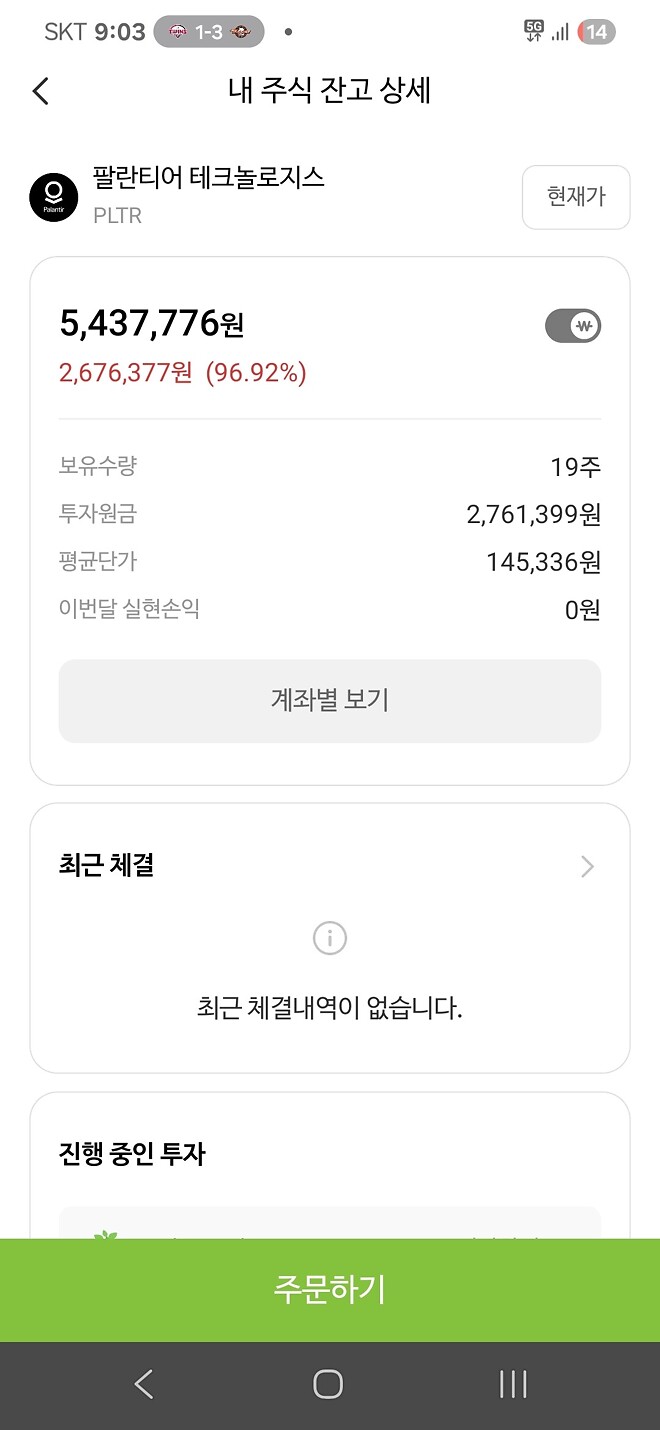Open the info icon in 최근 체결 section
The height and width of the screenshot is (1430, 660).
[x=329, y=937]
